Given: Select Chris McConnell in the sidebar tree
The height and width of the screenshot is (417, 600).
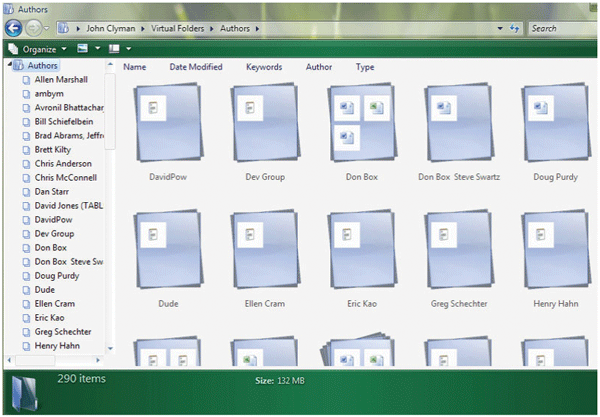Looking at the screenshot, I should [67, 177].
